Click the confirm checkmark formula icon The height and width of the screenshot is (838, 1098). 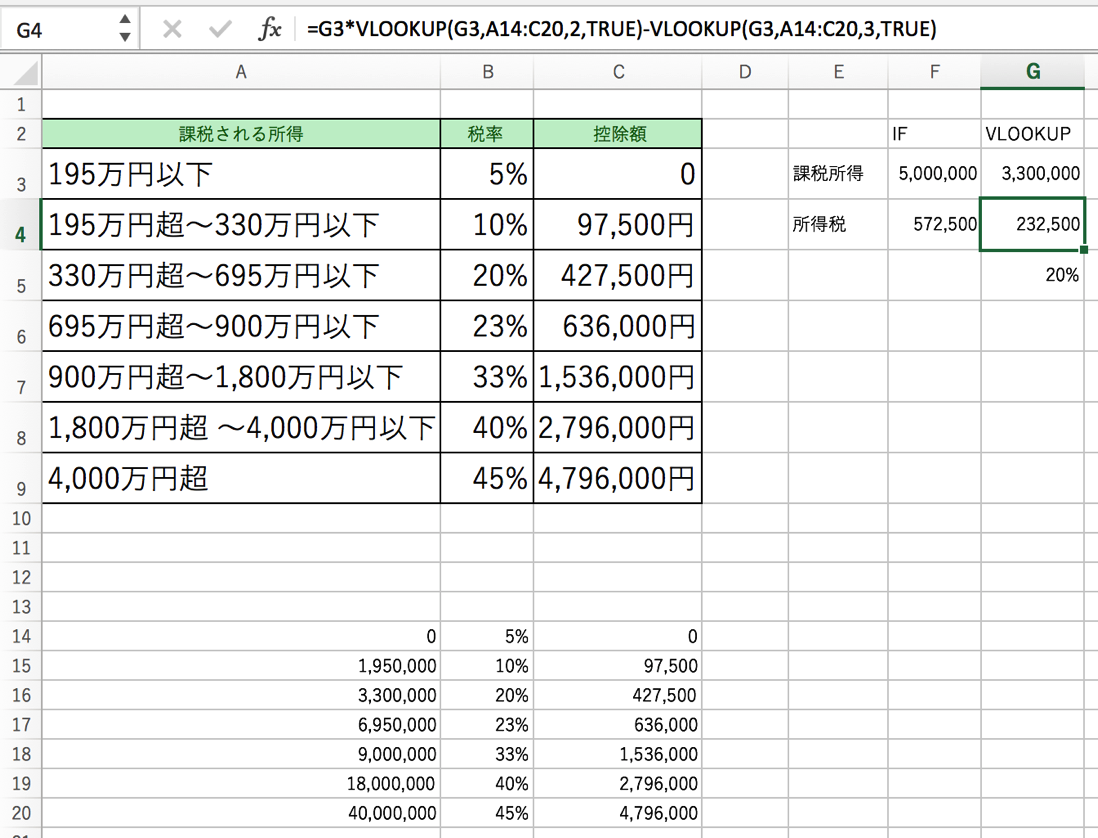(x=220, y=29)
